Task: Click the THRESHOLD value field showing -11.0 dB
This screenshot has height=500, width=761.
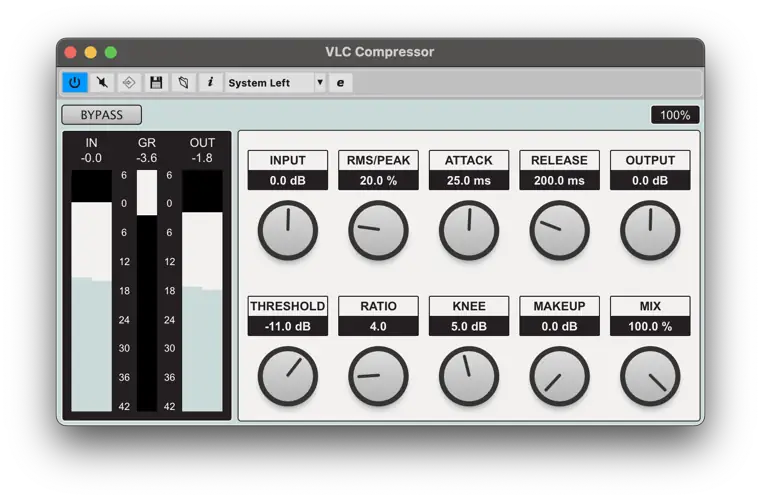Action: [x=288, y=326]
